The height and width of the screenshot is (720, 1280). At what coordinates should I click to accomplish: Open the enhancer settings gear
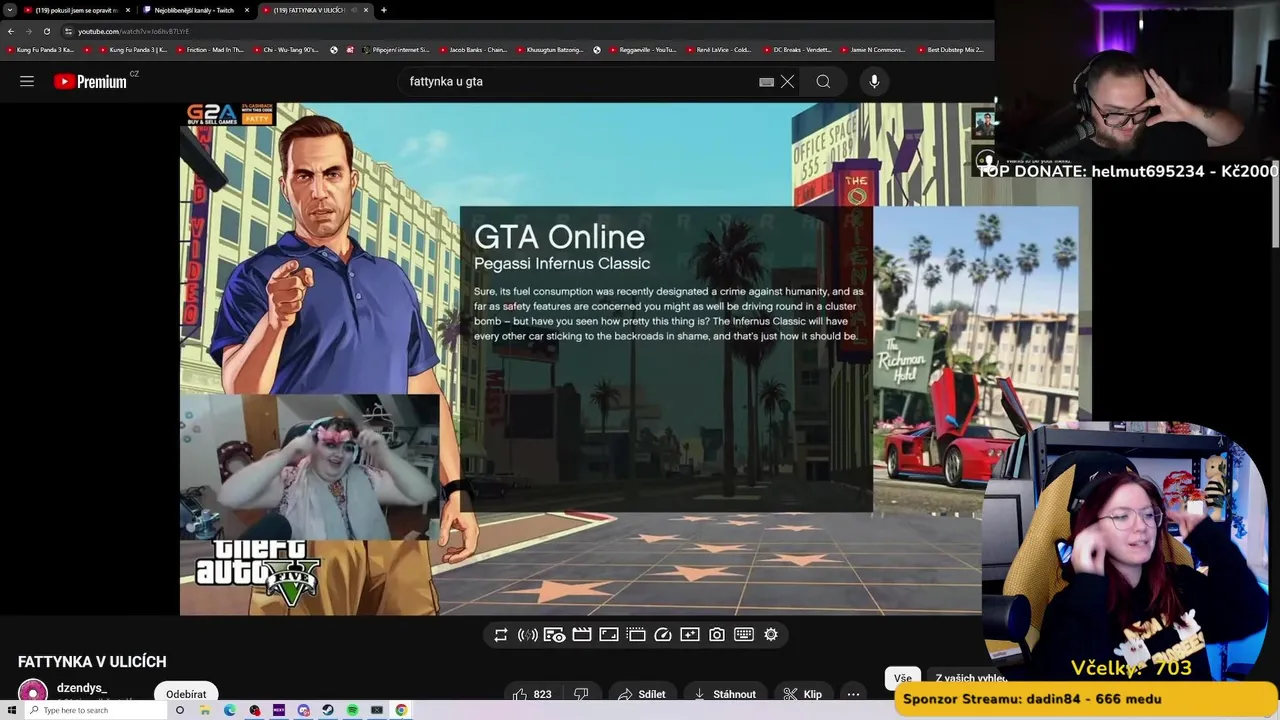coord(771,634)
